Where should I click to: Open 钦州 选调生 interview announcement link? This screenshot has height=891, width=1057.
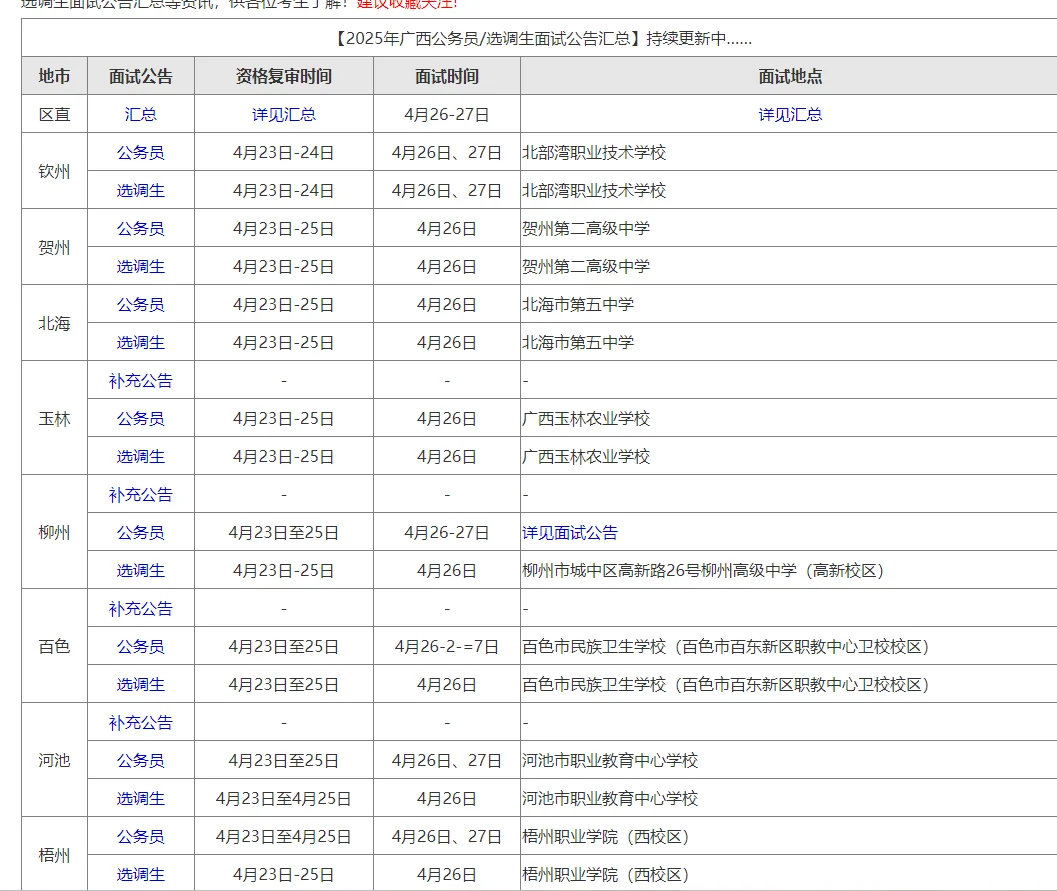click(x=140, y=191)
